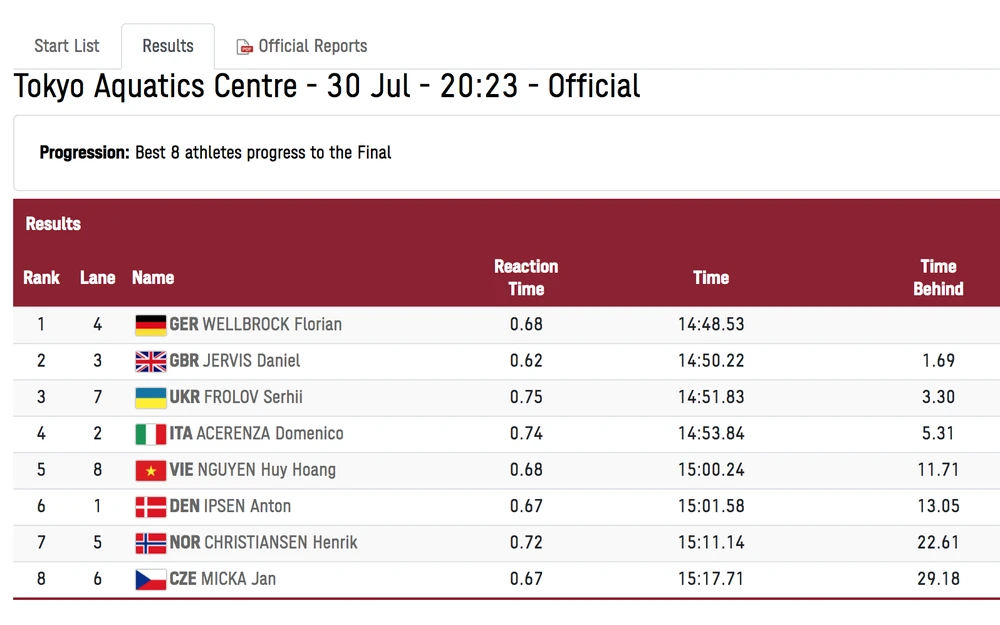Click the Ukraine flag next to Frolov
1000x625 pixels.
151,398
